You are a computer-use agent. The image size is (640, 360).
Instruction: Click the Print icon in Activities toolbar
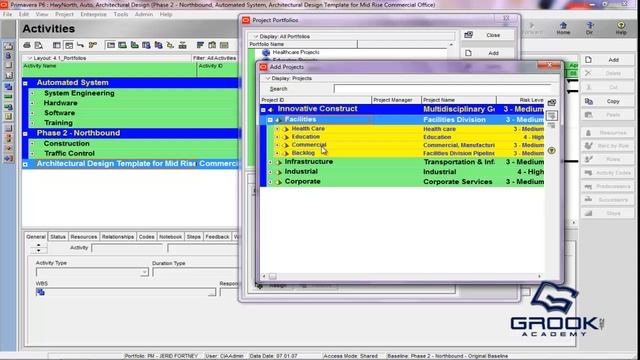(x=27, y=45)
